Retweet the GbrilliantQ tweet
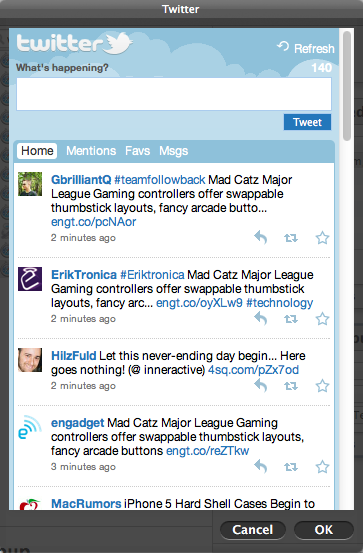The image size is (363, 553). click(291, 238)
